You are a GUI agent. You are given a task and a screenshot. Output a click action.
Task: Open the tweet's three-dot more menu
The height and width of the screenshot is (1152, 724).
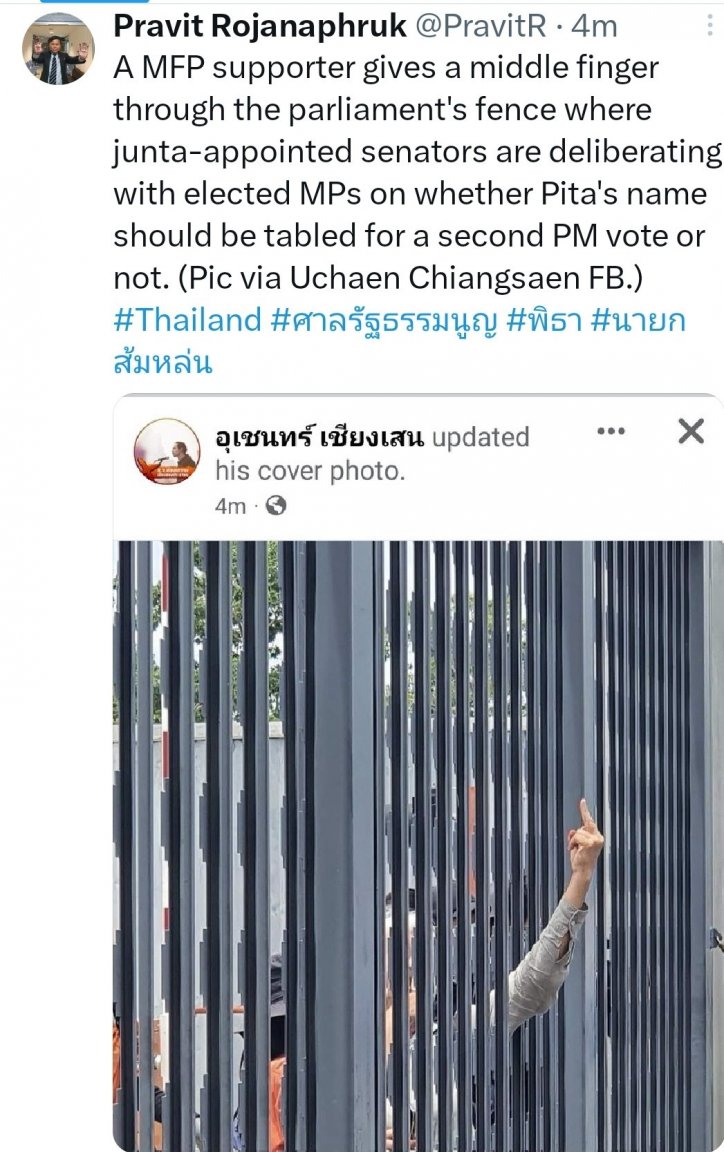(x=709, y=26)
